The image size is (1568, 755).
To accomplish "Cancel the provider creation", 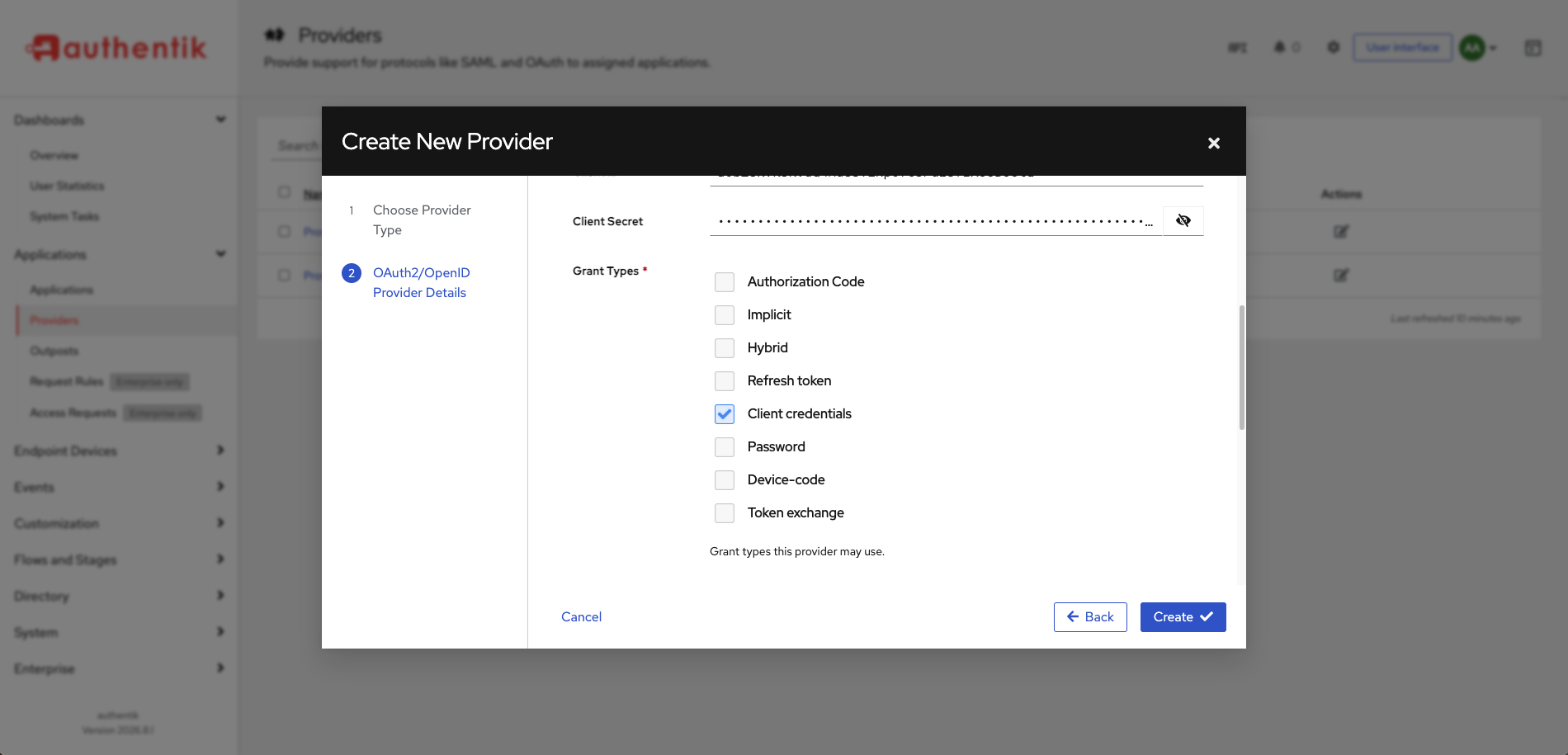I will (581, 617).
